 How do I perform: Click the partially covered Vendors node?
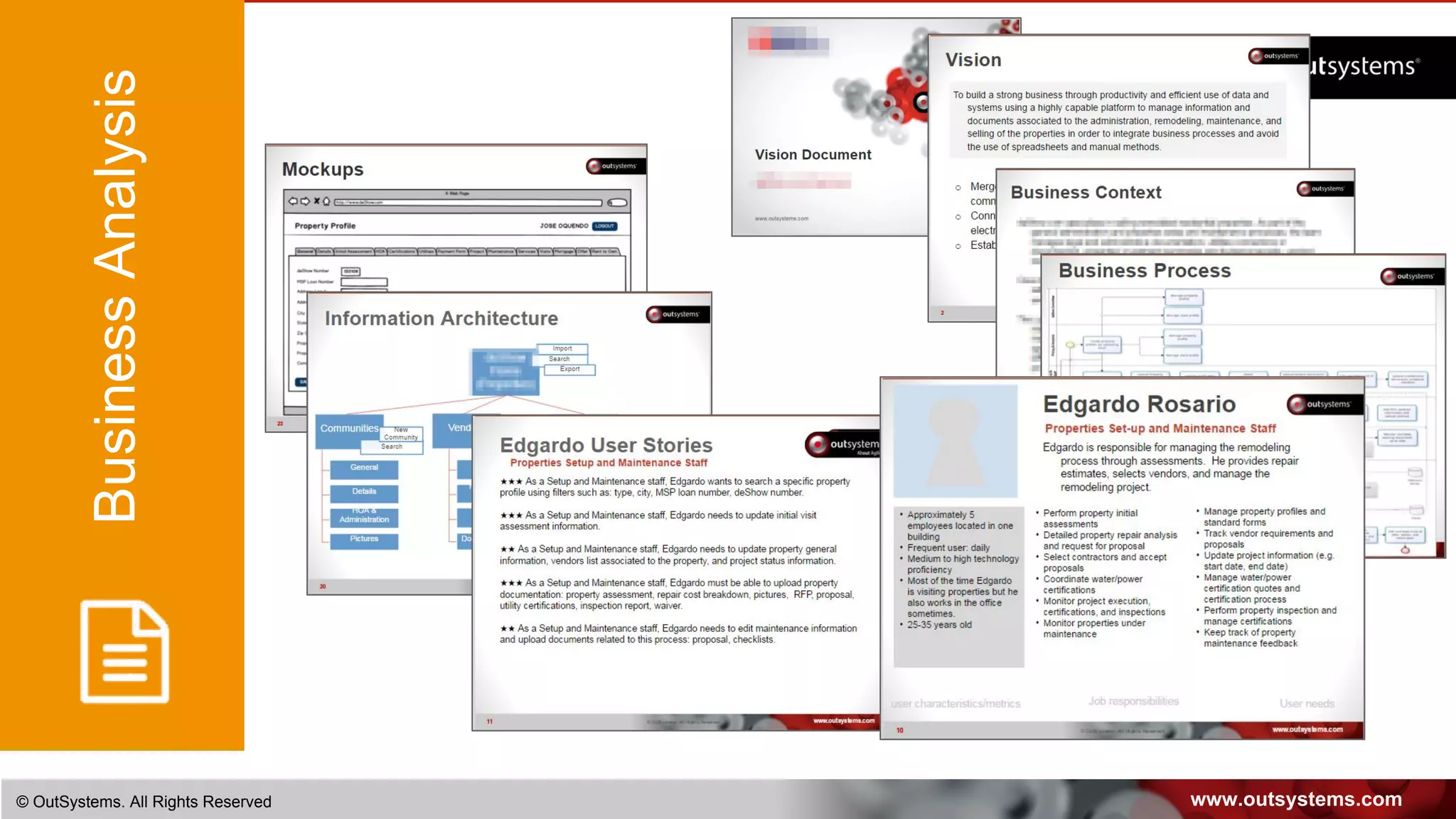453,429
